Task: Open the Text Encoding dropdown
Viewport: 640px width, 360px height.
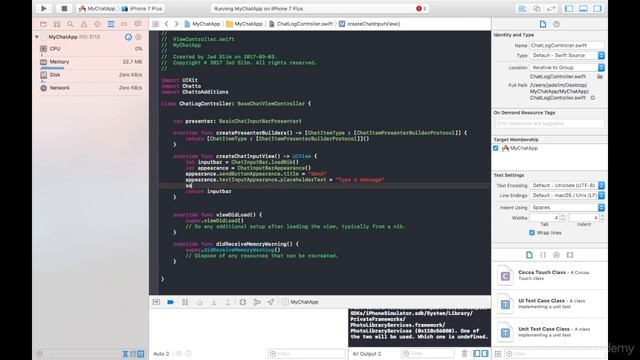Action: coord(567,185)
